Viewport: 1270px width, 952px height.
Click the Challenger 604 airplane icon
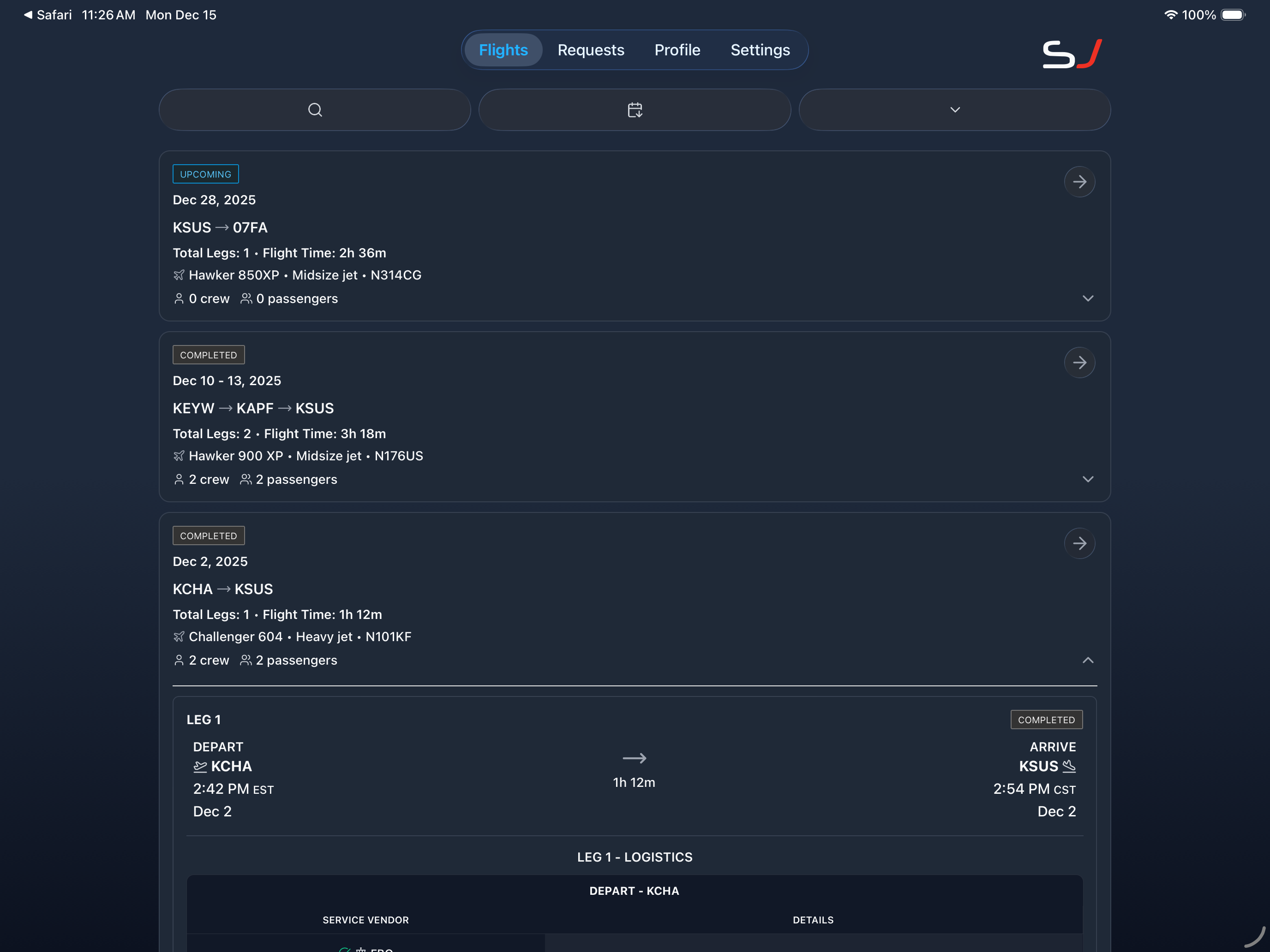(x=179, y=637)
